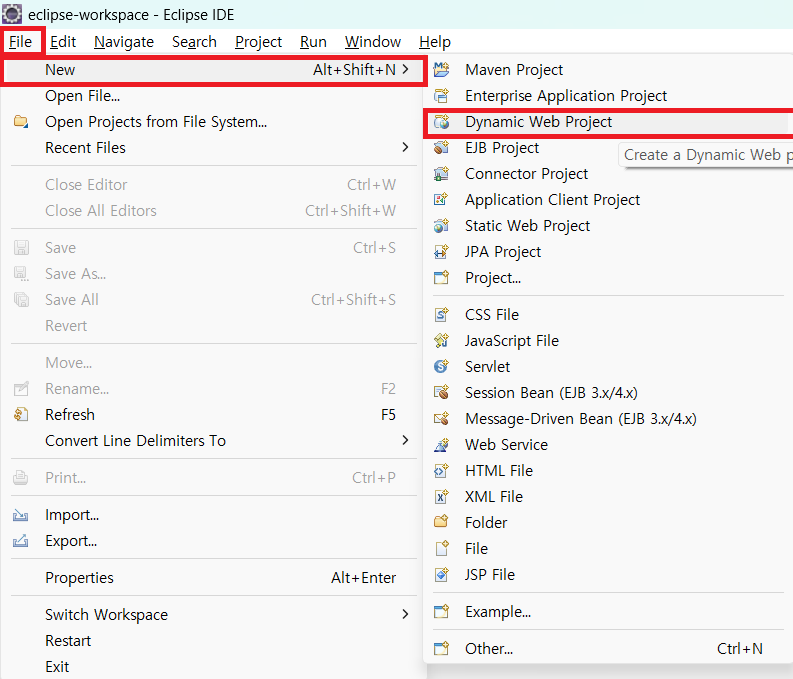The height and width of the screenshot is (679, 793).
Task: Open the Project menu
Action: (258, 41)
